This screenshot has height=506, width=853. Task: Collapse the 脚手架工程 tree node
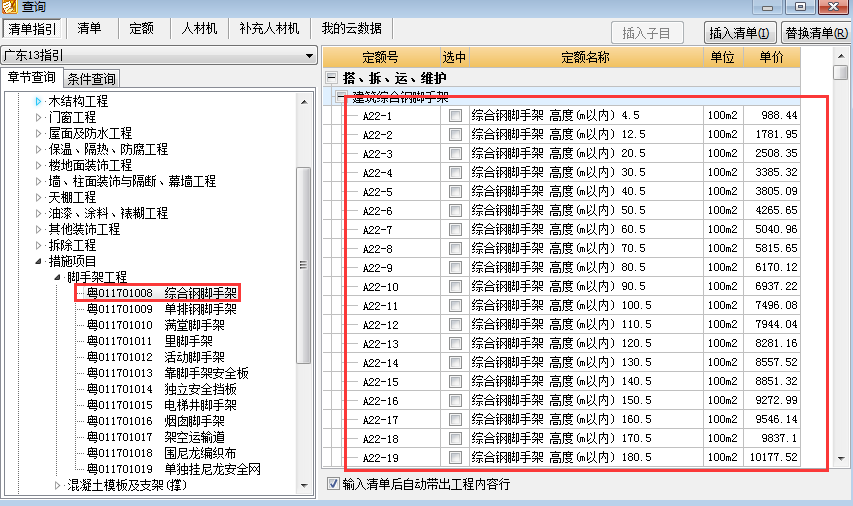57,277
